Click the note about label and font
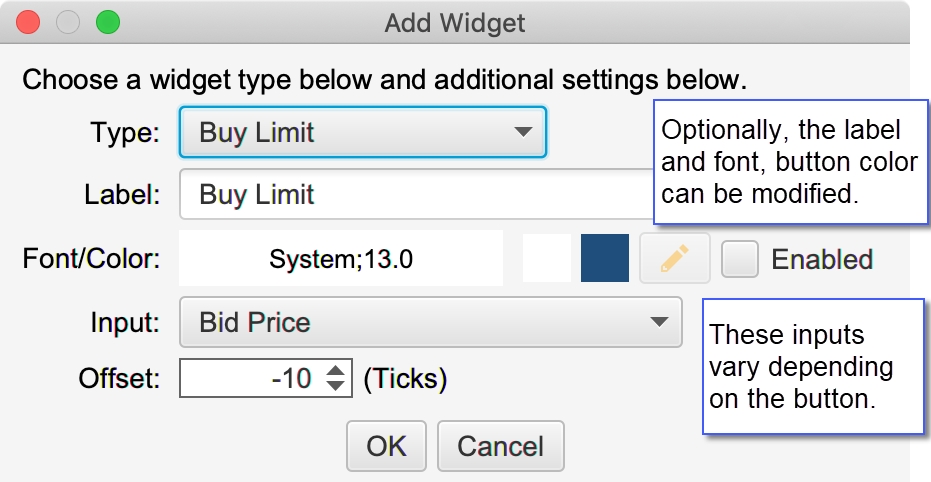Viewport: 931px width, 482px height. point(791,161)
